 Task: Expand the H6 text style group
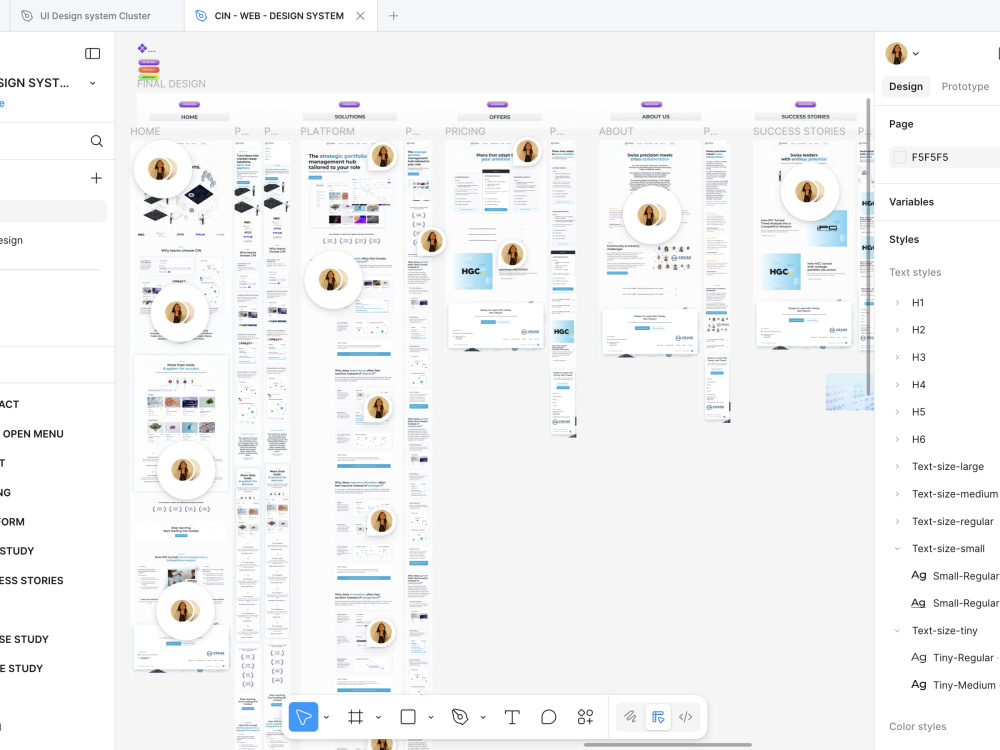pyautogui.click(x=897, y=439)
